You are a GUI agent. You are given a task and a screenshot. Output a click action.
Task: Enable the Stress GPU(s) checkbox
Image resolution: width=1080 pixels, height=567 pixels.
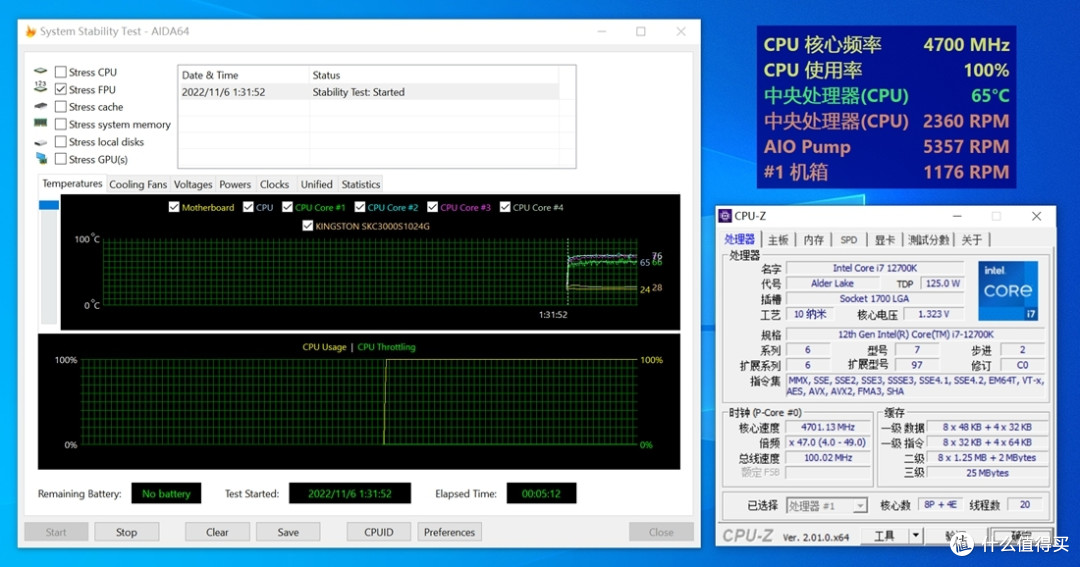(61, 159)
